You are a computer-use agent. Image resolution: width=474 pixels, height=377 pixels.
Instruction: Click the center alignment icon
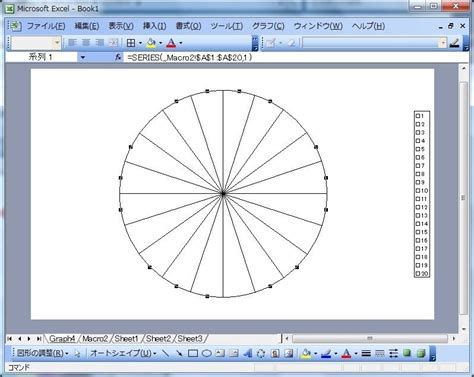86,43
